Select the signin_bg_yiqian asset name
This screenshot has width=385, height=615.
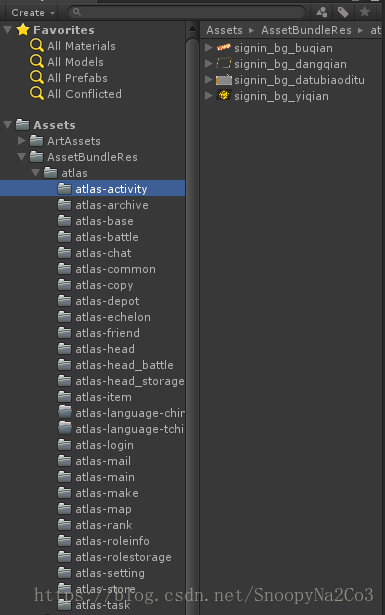tap(281, 96)
